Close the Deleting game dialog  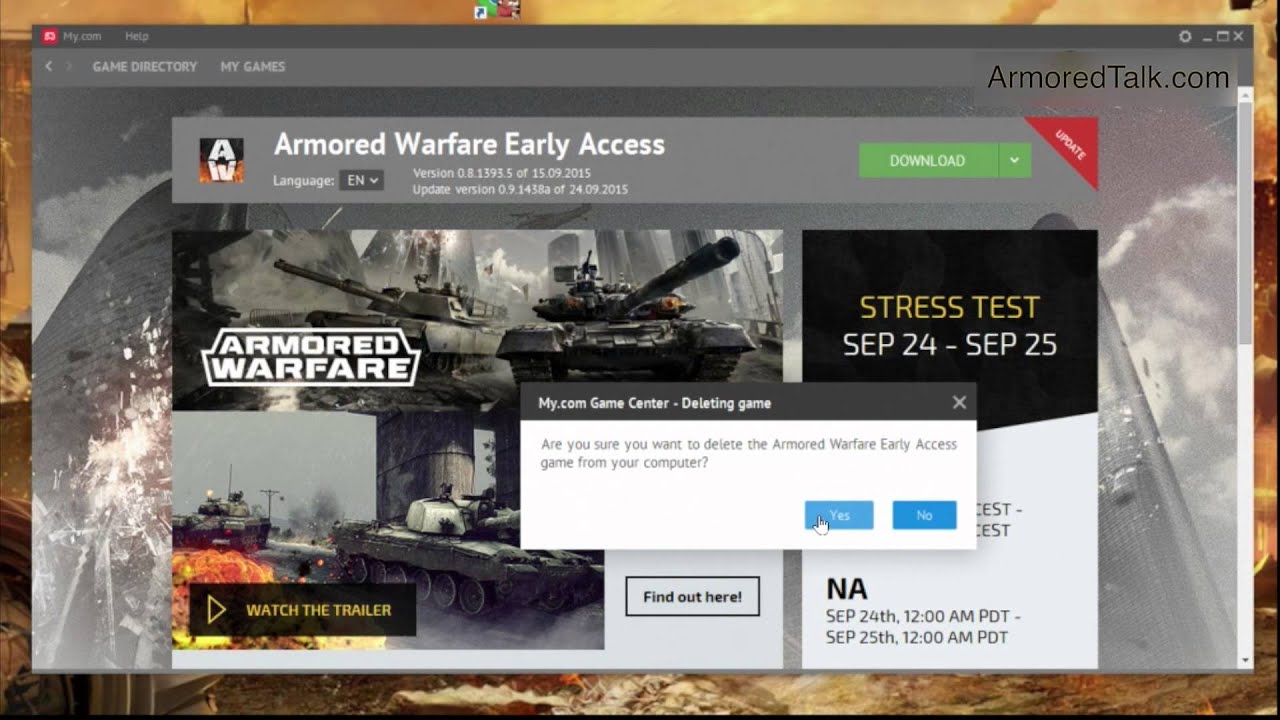coord(959,402)
